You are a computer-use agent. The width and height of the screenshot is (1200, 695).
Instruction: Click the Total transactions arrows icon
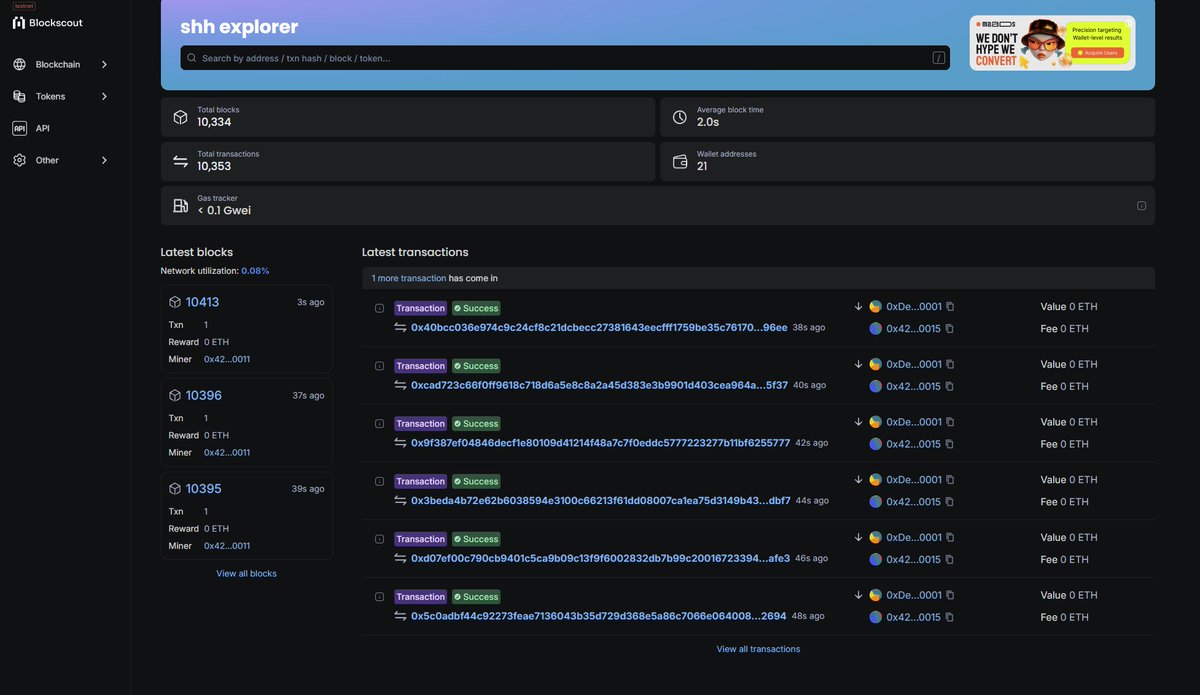(x=180, y=161)
